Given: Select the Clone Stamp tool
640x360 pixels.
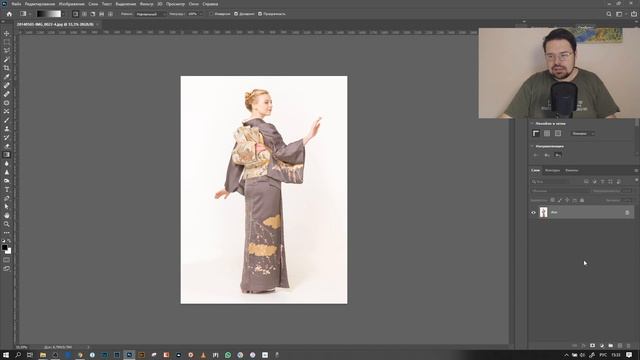Looking at the screenshot, I should [7, 129].
